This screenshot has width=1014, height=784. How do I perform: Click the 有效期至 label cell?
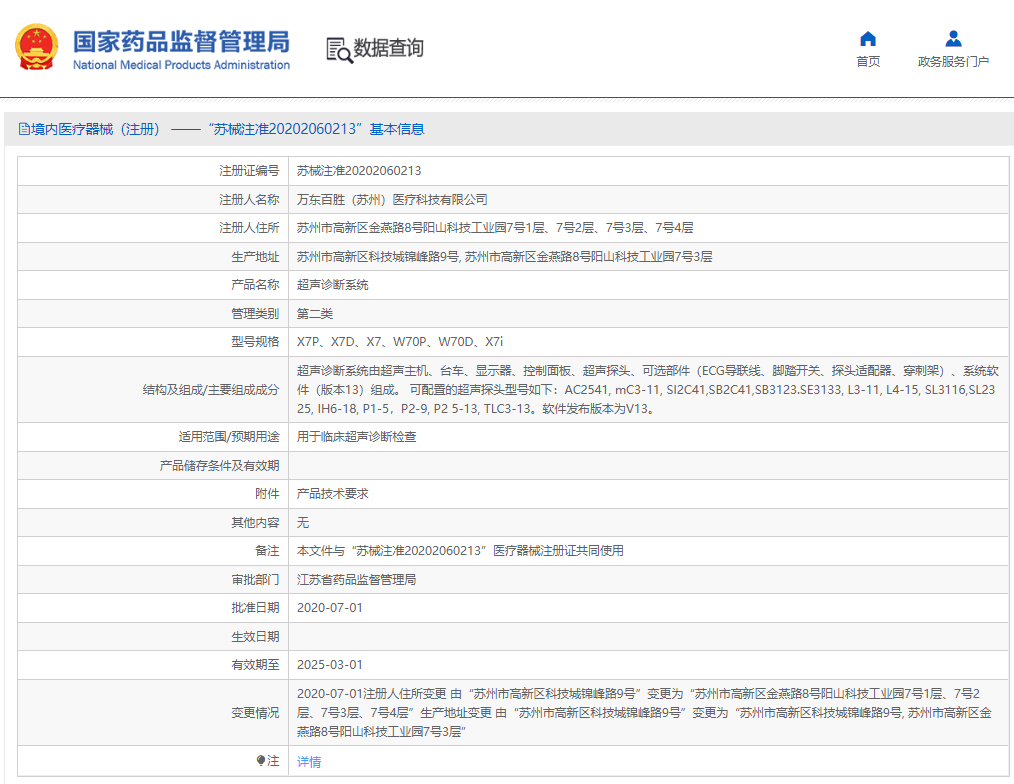(153, 665)
